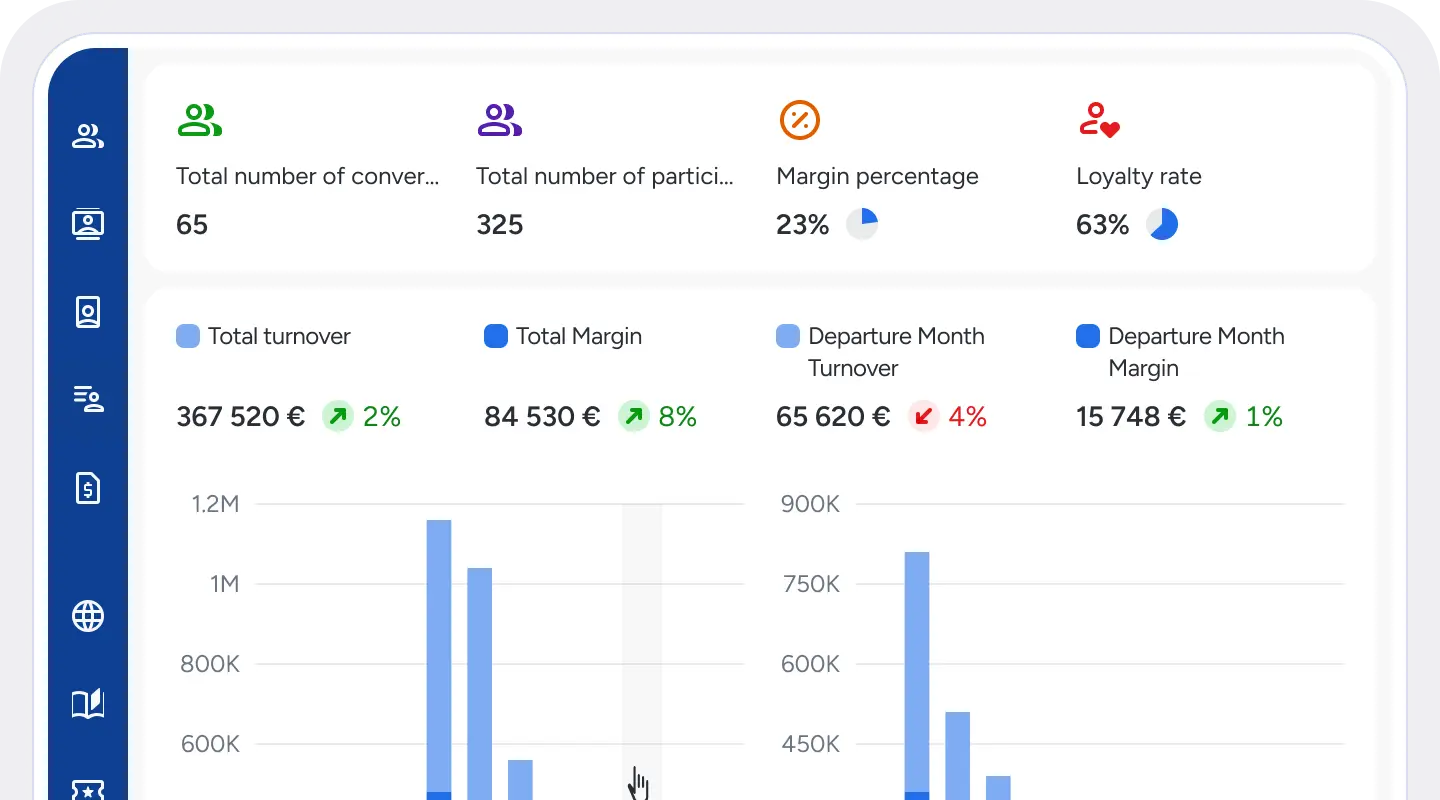
Task: Click the green conversions people icon
Action: 199,120
